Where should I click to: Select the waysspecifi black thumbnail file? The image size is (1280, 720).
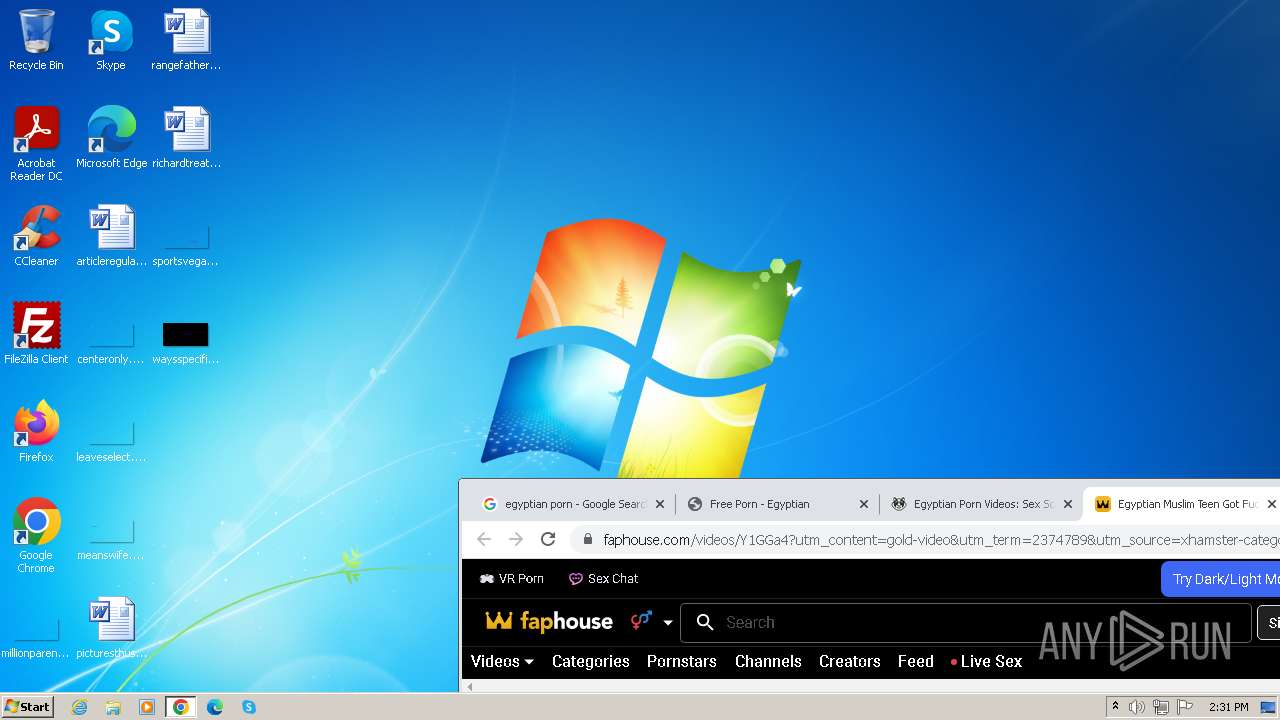186,342
